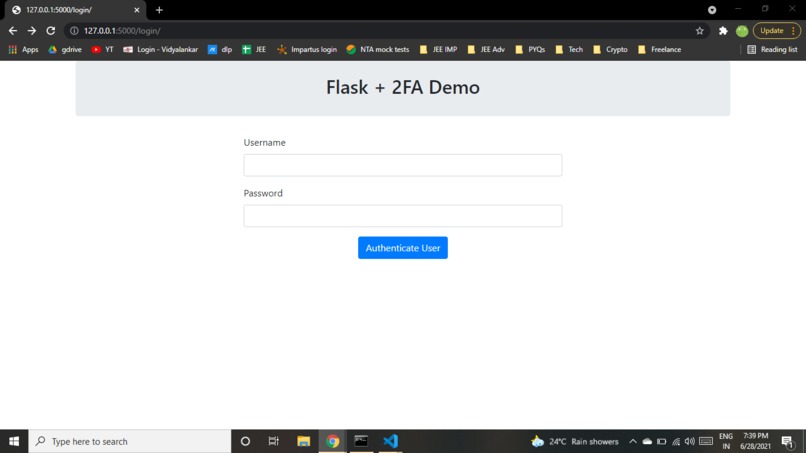
Task: Click the Chrome Update button
Action: [772, 31]
